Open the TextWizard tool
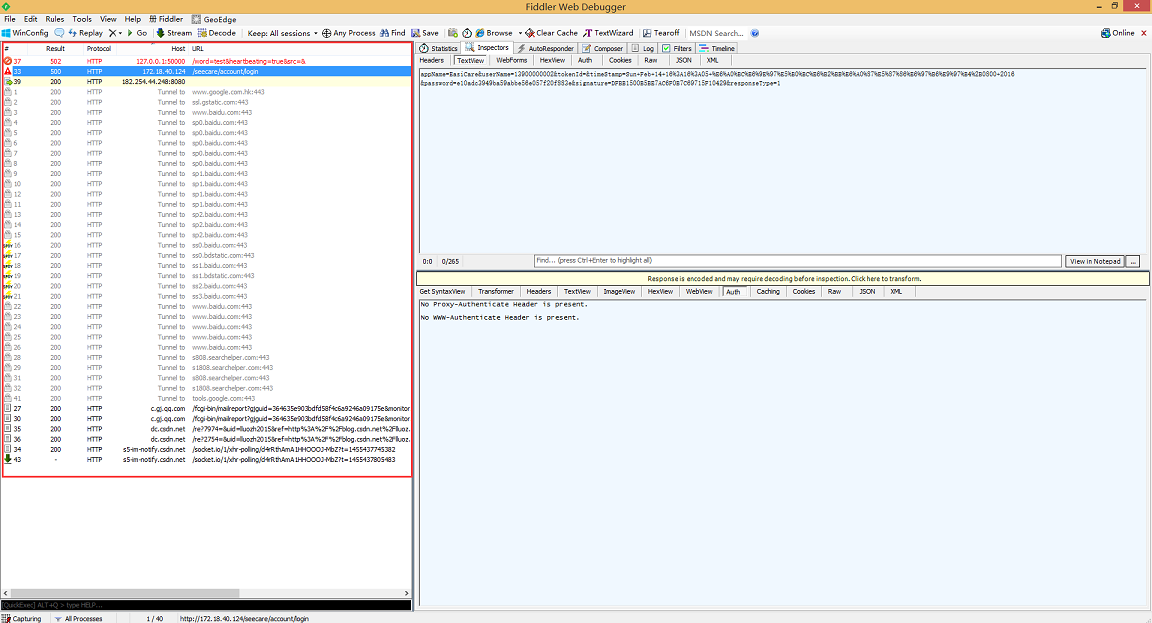The image size is (1152, 623). pos(608,33)
